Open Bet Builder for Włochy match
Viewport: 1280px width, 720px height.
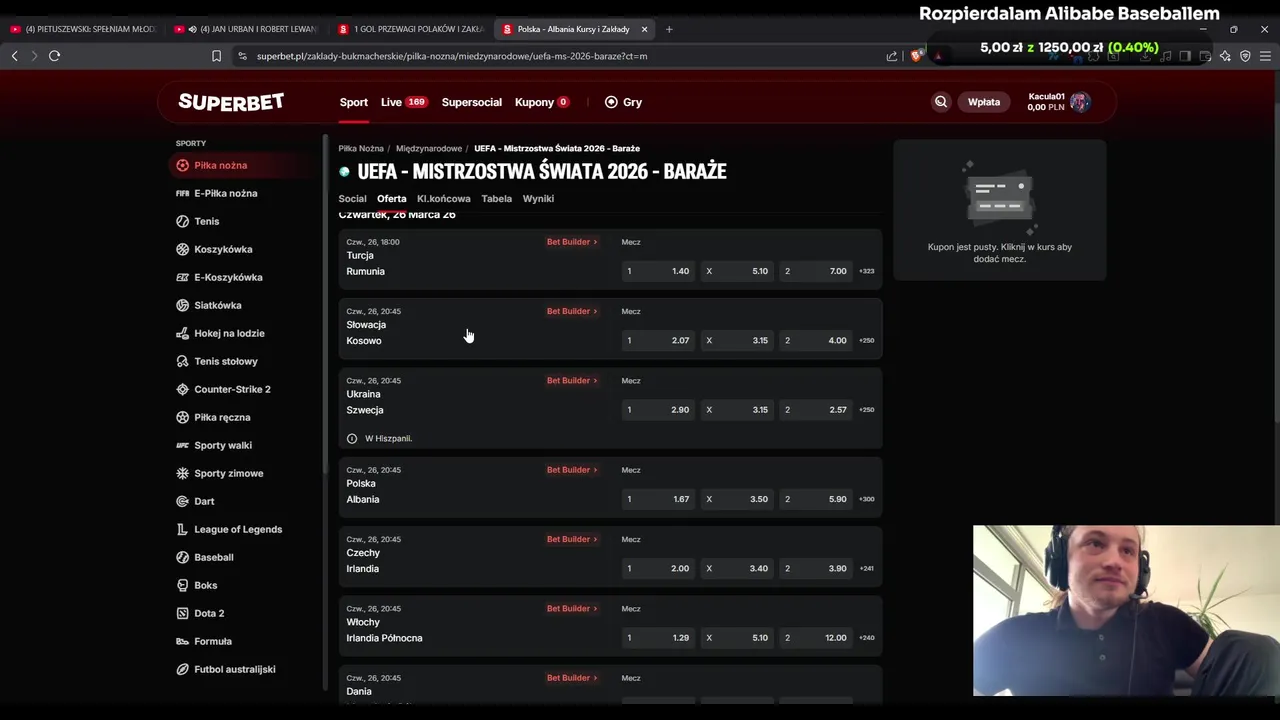[x=571, y=608]
